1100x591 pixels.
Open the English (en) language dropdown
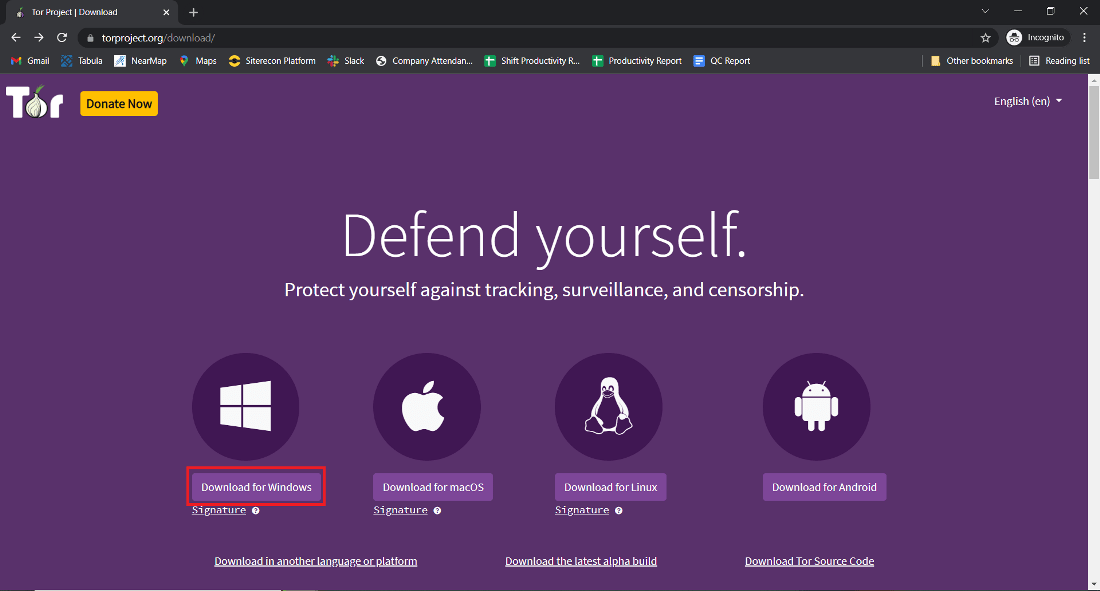tap(1027, 100)
